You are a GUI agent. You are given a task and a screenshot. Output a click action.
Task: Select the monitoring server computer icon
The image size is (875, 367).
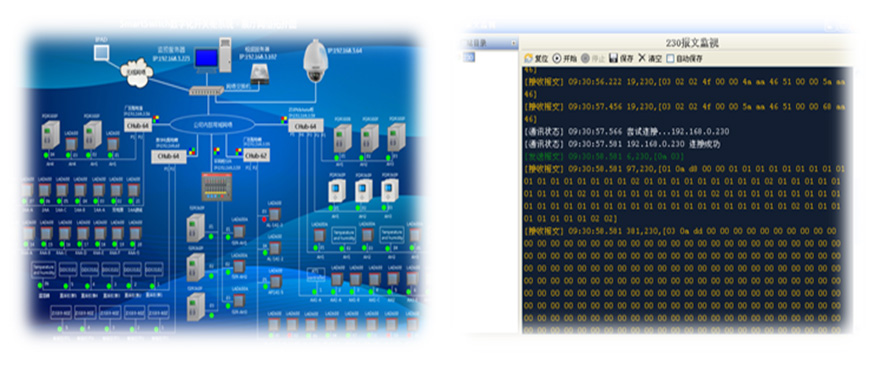212,56
